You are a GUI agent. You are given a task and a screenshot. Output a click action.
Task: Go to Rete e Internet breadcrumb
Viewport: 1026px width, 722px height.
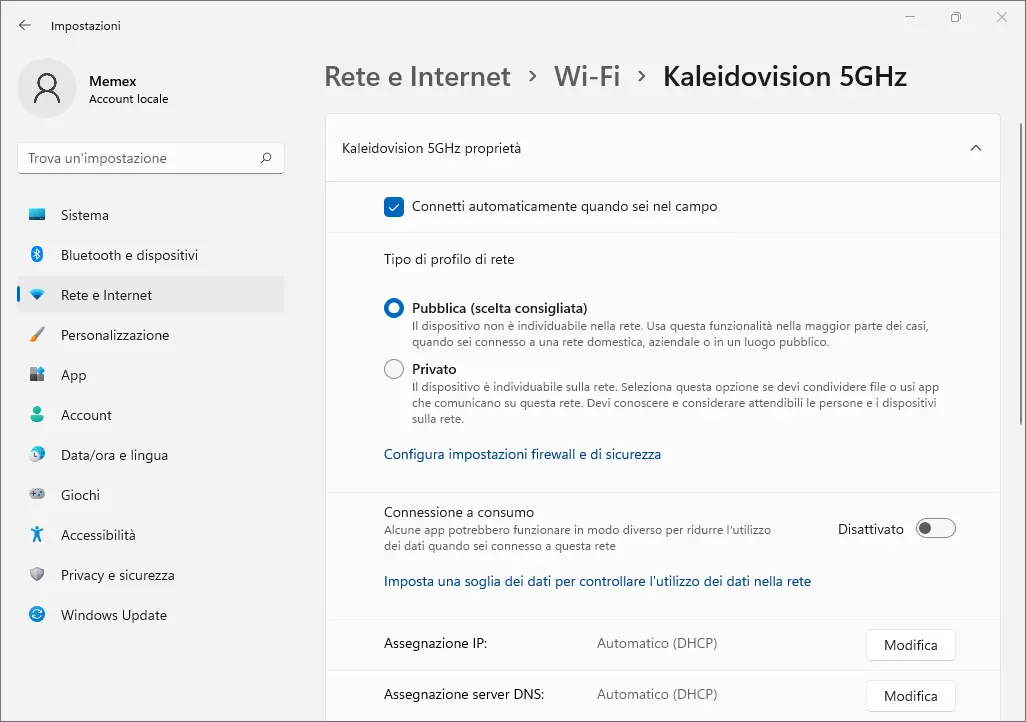(417, 77)
